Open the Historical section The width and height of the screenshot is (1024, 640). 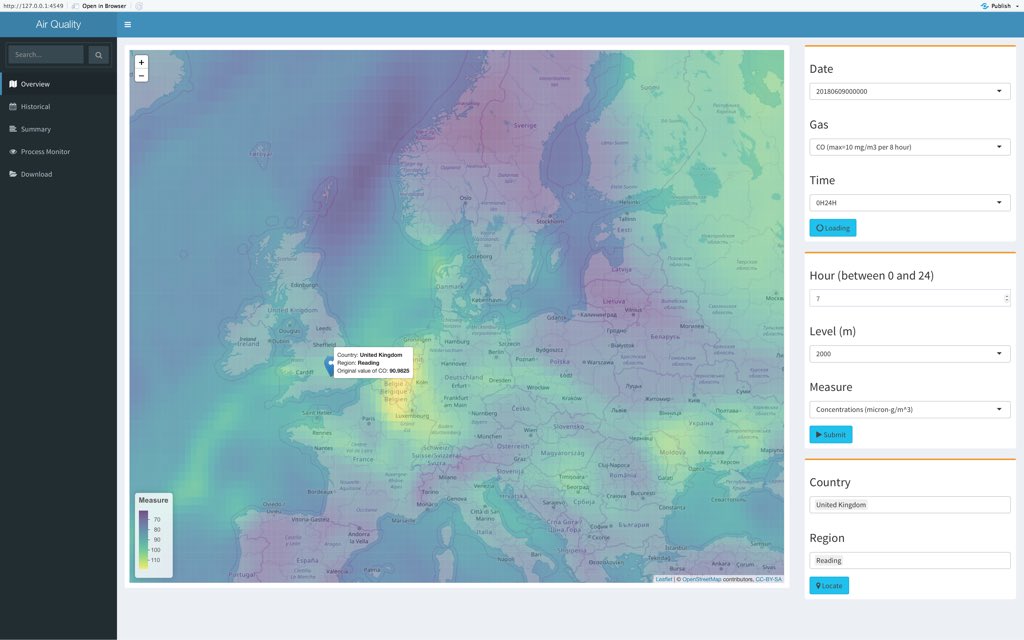pyautogui.click(x=59, y=106)
